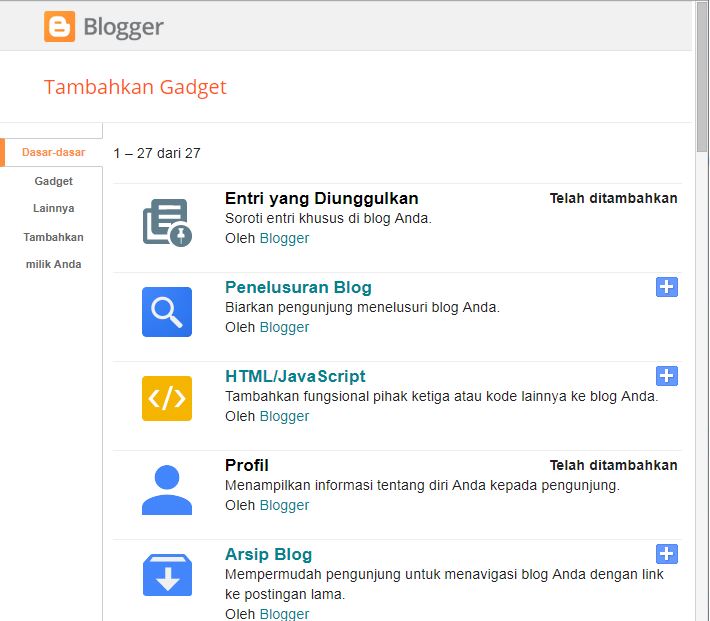Click the HTML/JavaScript code icon
This screenshot has width=710, height=621.
(167, 399)
